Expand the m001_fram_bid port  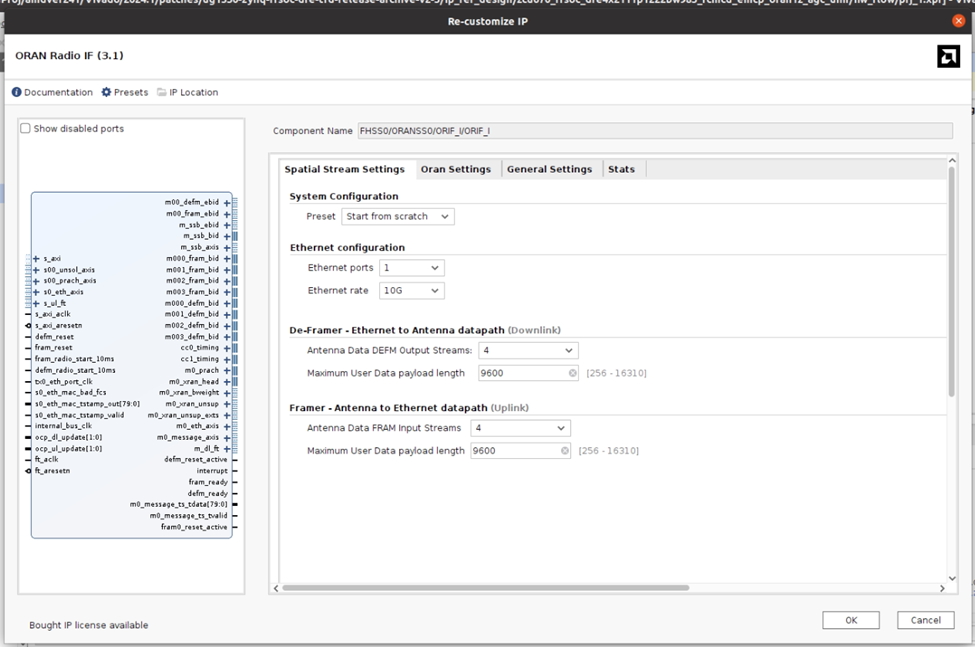(227, 270)
